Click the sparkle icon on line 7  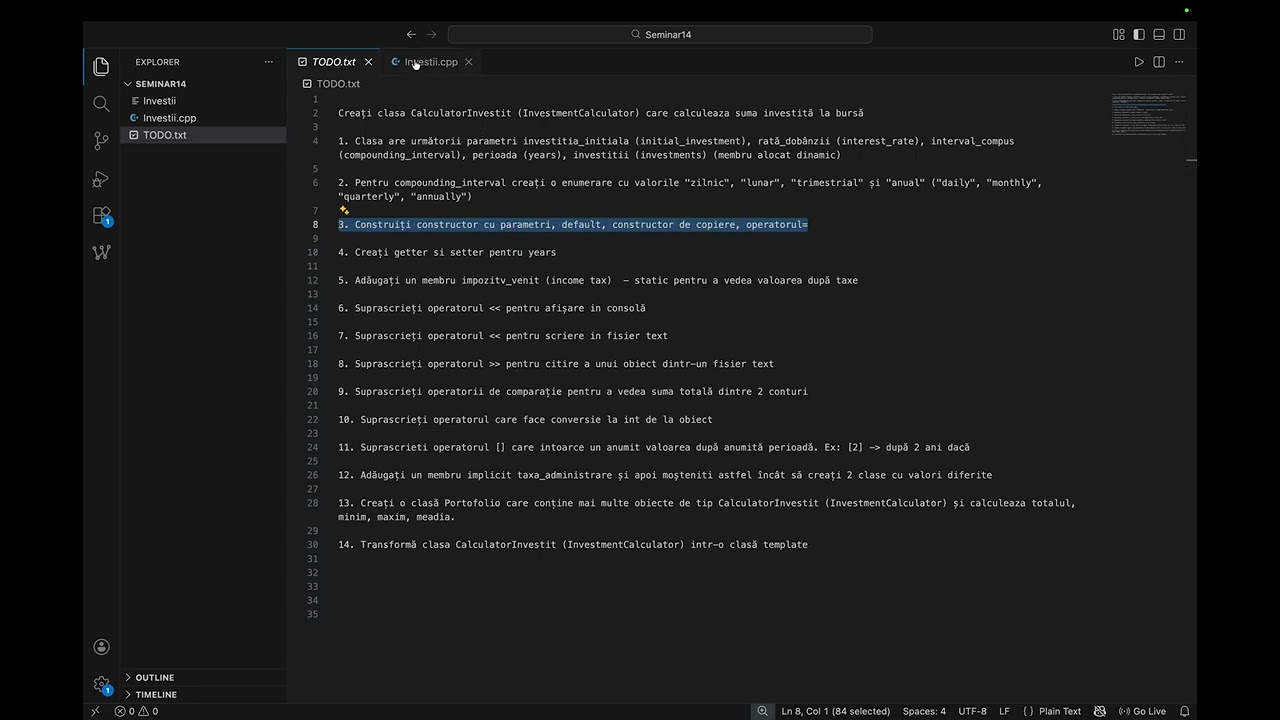click(x=344, y=210)
